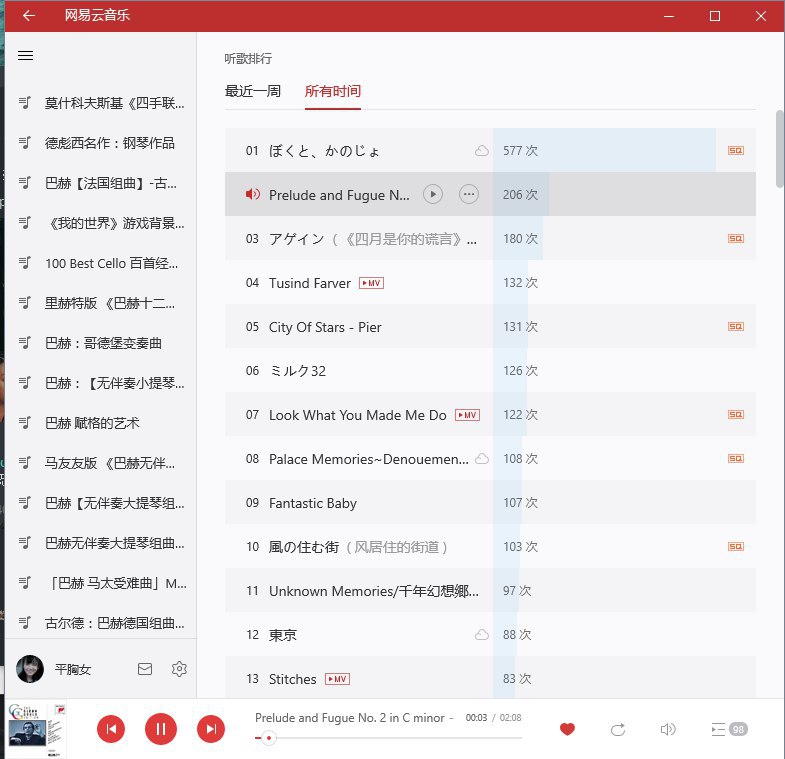This screenshot has width=785, height=759.
Task: Click play button on Prelude and Fugue row
Action: click(x=432, y=195)
